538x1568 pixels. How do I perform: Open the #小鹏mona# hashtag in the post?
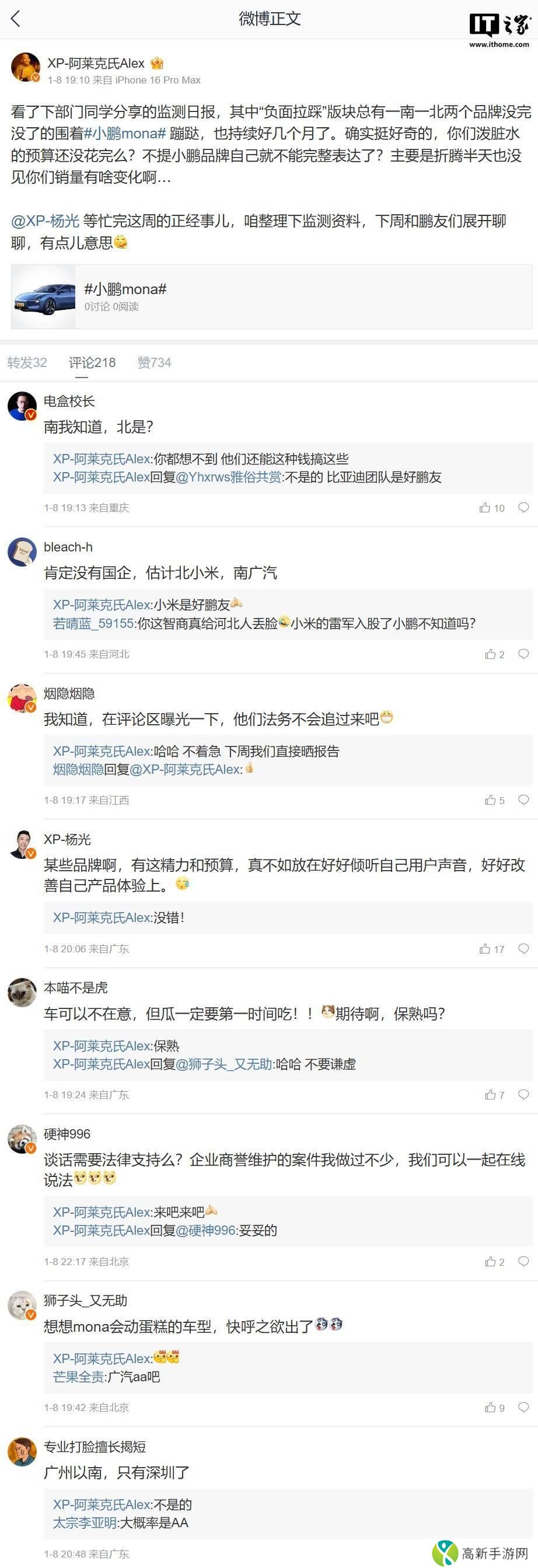125,133
